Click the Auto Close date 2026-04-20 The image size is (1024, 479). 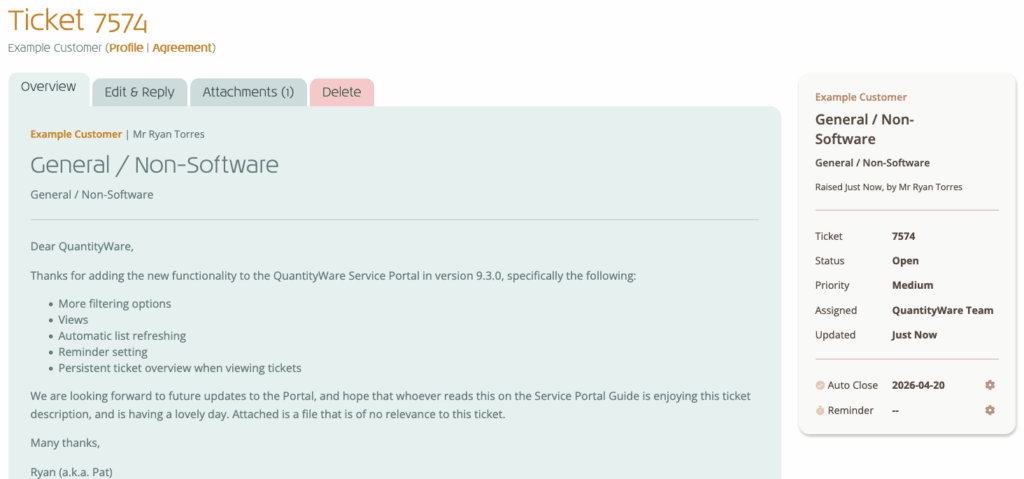tap(920, 385)
